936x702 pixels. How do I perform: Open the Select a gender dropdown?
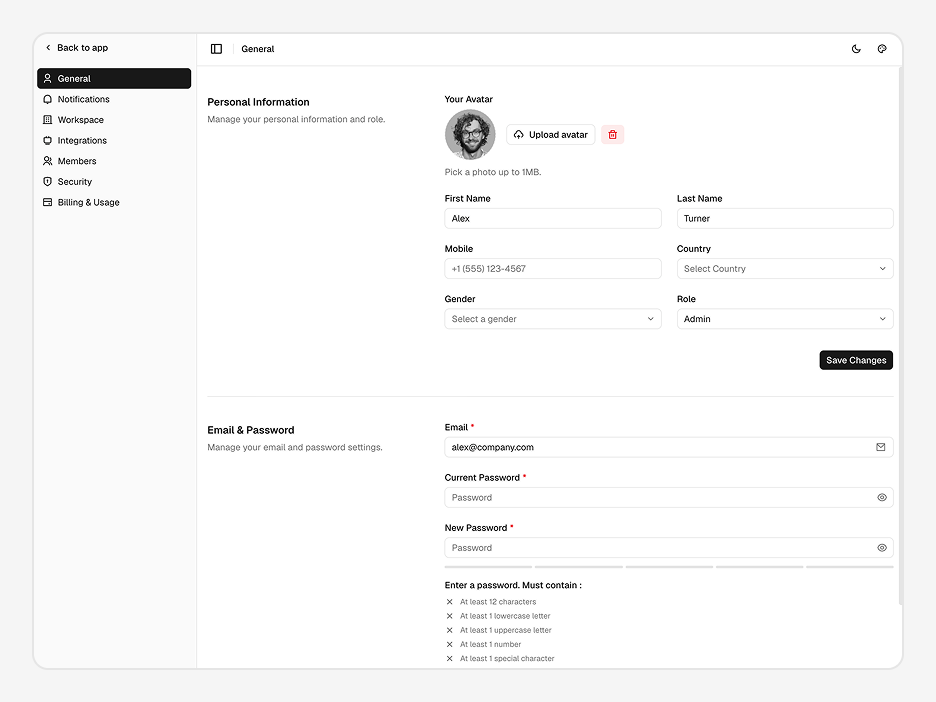553,319
